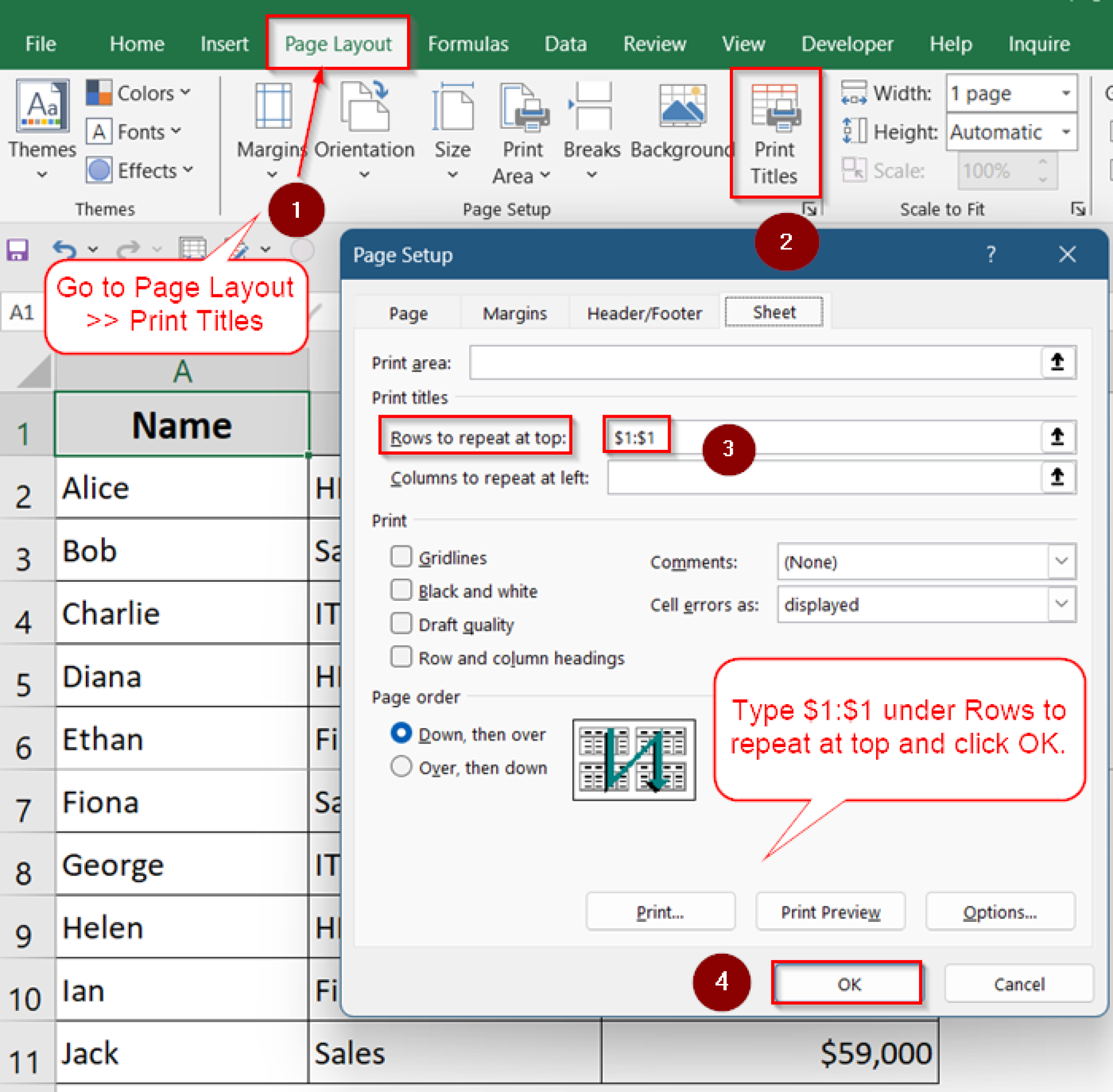Viewport: 1113px width, 1092px height.
Task: Open the Formulas ribbon tab
Action: (x=467, y=43)
